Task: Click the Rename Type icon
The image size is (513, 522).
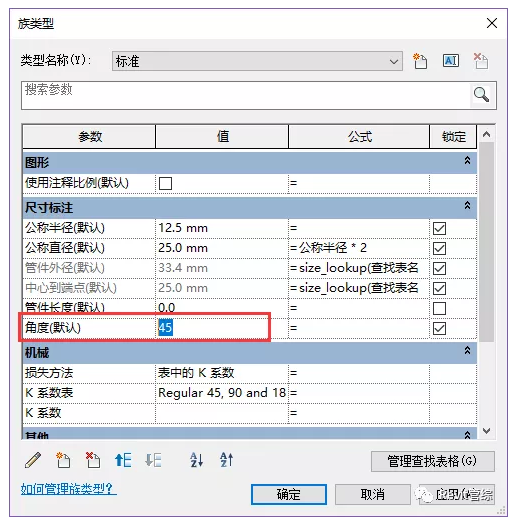Action: click(x=451, y=61)
